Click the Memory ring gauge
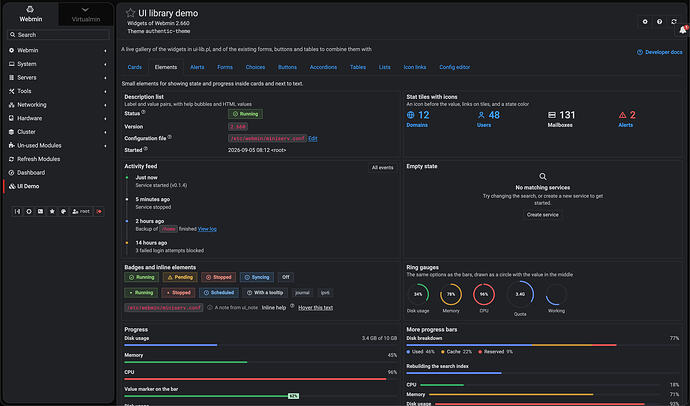 (x=451, y=294)
